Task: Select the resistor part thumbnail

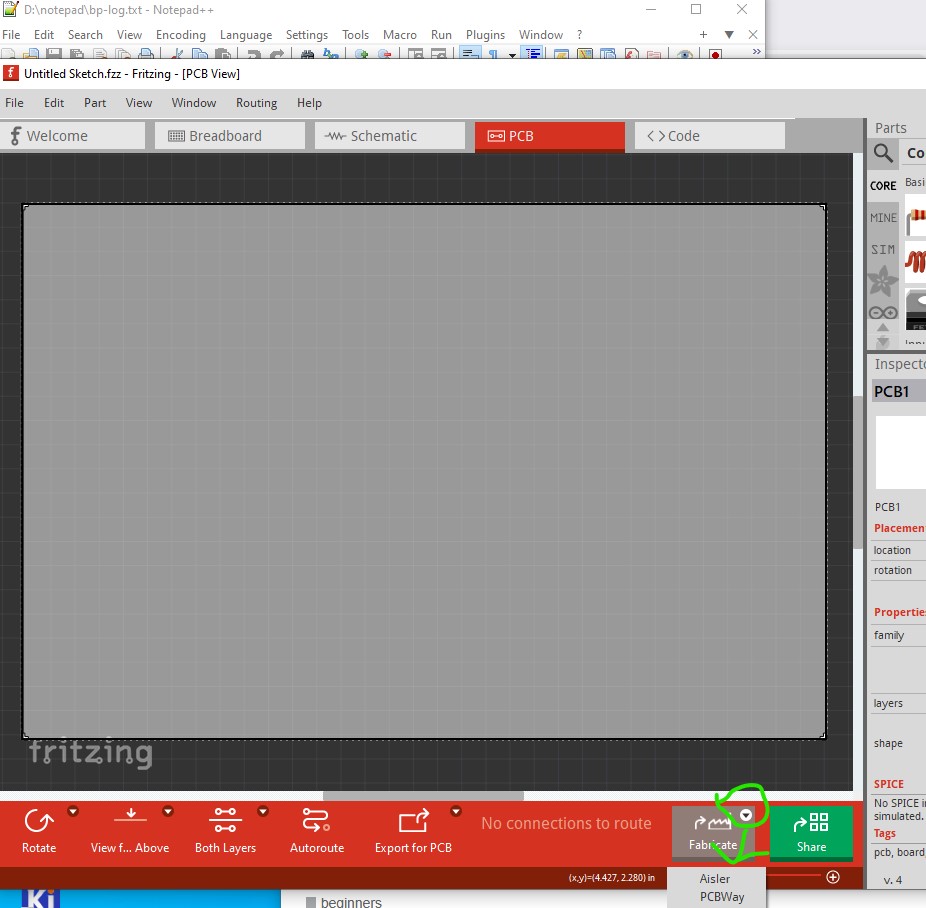Action: coord(915,215)
